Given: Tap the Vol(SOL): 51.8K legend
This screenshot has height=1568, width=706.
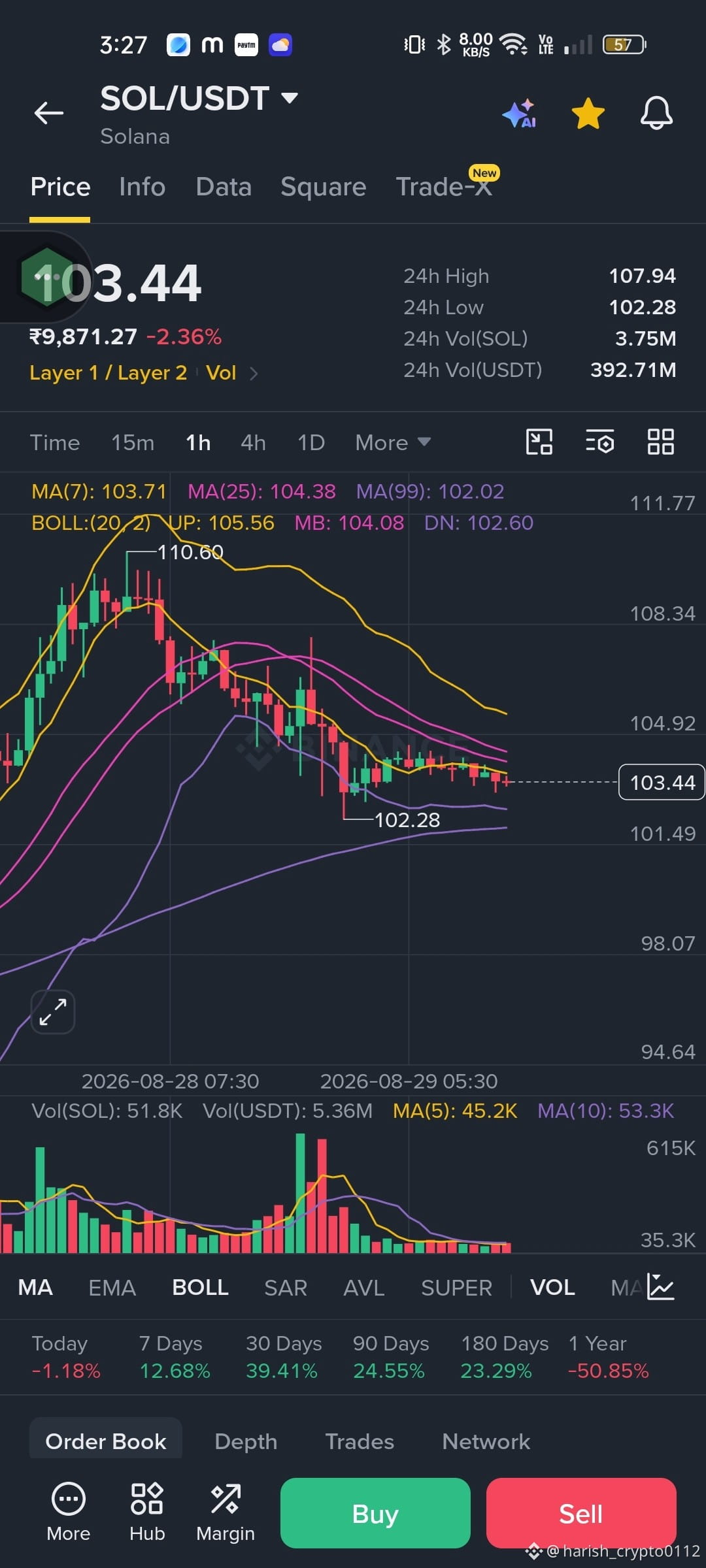Looking at the screenshot, I should point(107,1111).
